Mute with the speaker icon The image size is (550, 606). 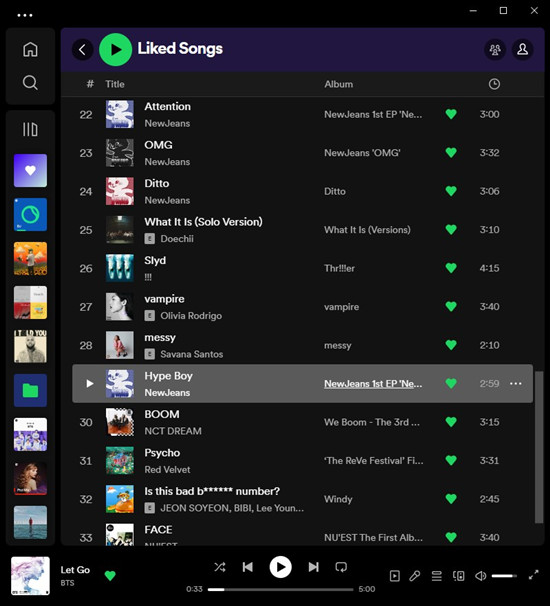(480, 576)
